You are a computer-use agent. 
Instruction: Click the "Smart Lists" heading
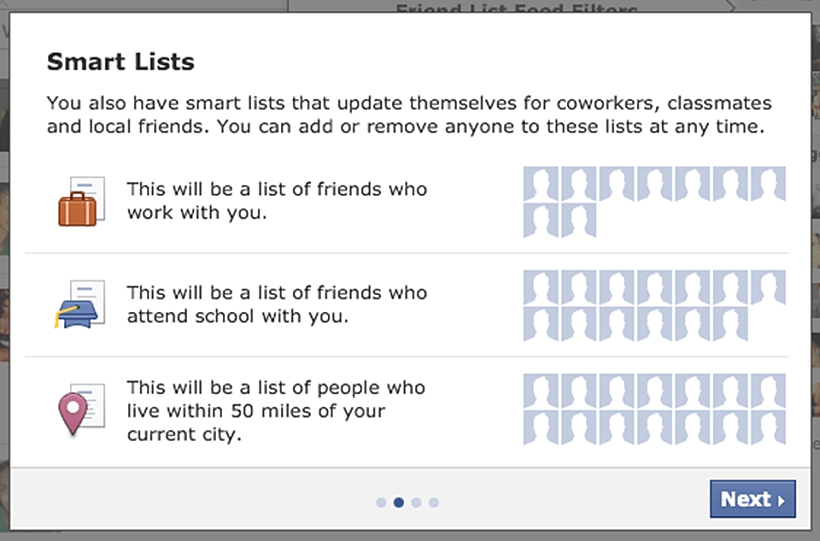click(121, 63)
